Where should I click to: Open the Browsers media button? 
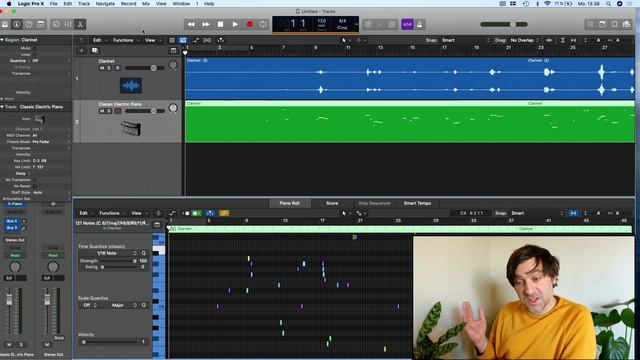[x=627, y=24]
